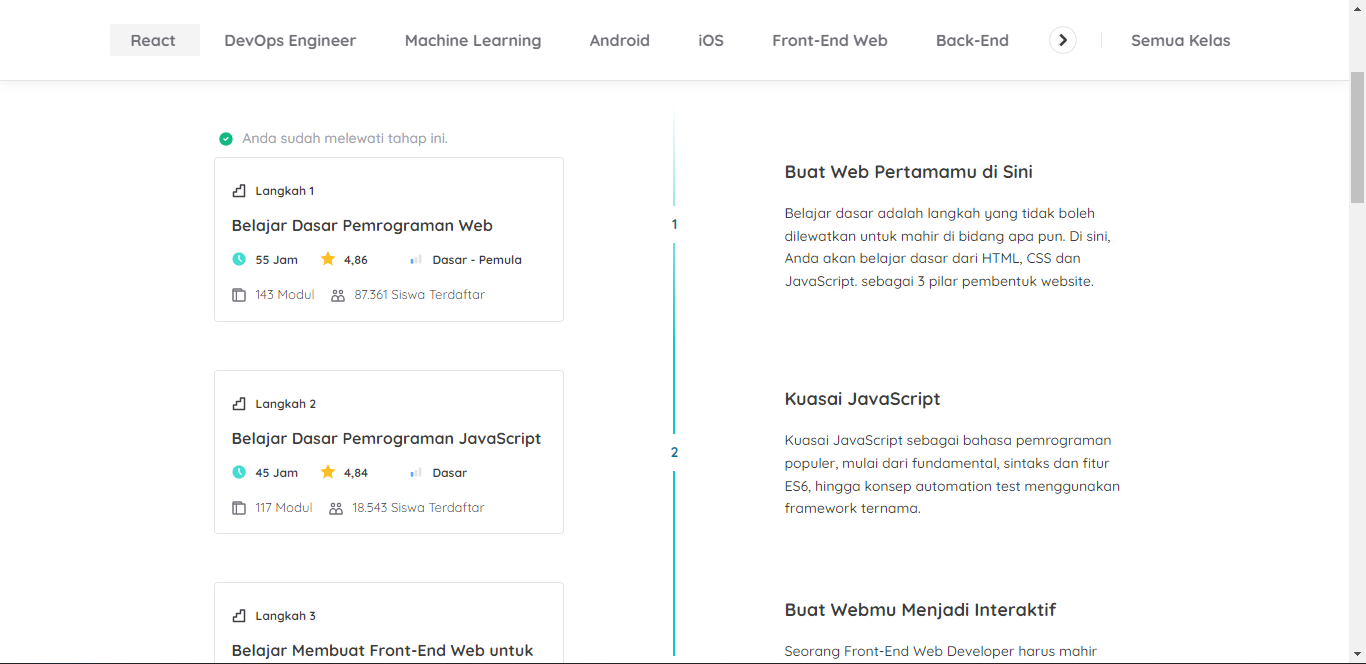Image resolution: width=1366 pixels, height=664 pixels.
Task: Click the Langkah 3 steps icon
Action: 239,616
